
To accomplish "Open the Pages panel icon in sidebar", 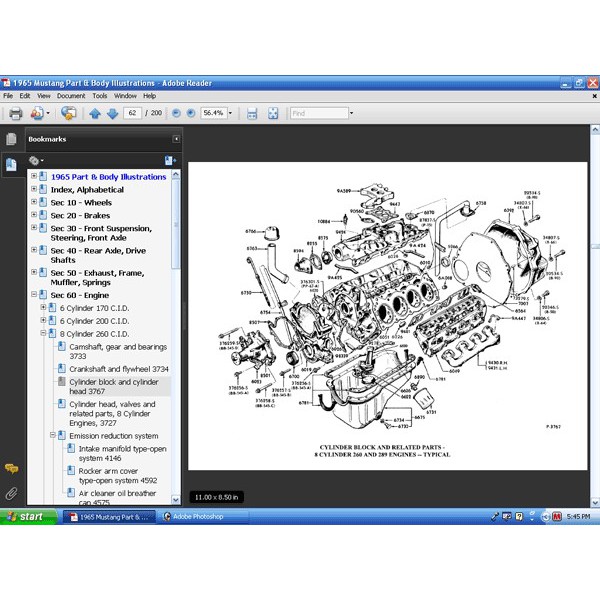I will click(11, 139).
